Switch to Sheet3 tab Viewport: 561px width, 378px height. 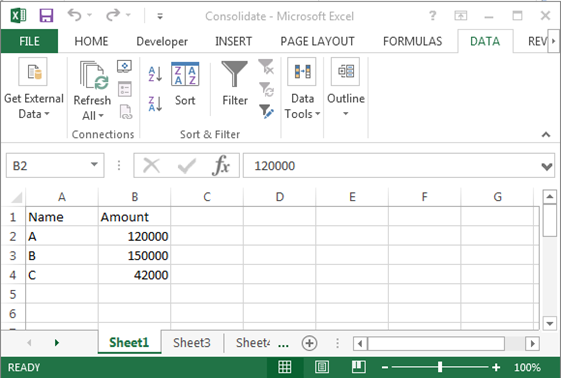click(192, 343)
